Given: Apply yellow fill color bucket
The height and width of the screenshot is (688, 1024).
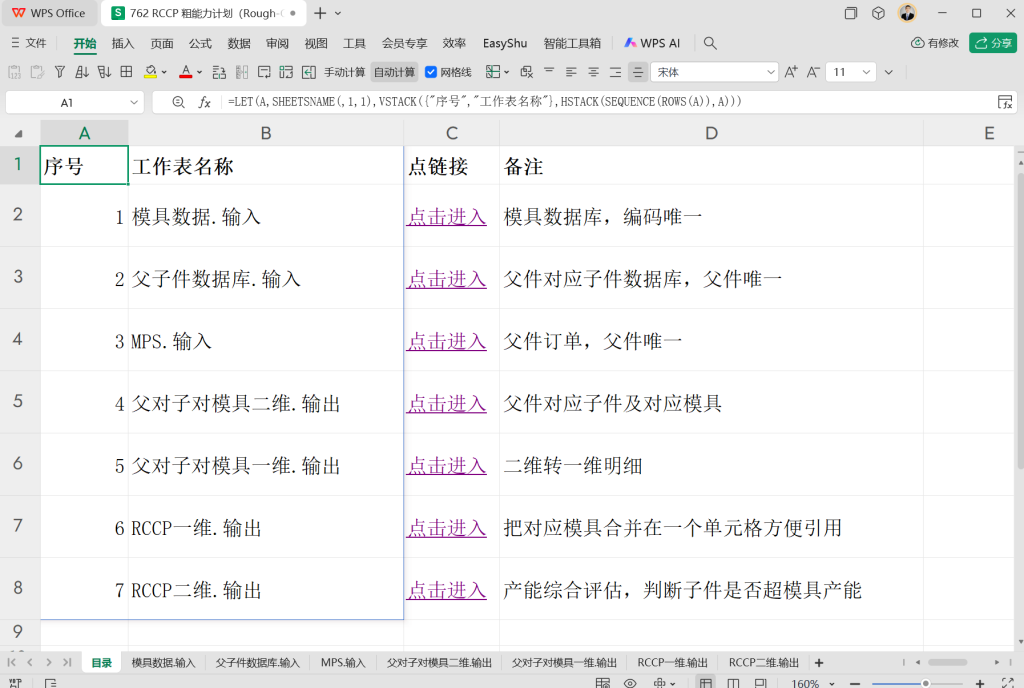Looking at the screenshot, I should tap(151, 72).
